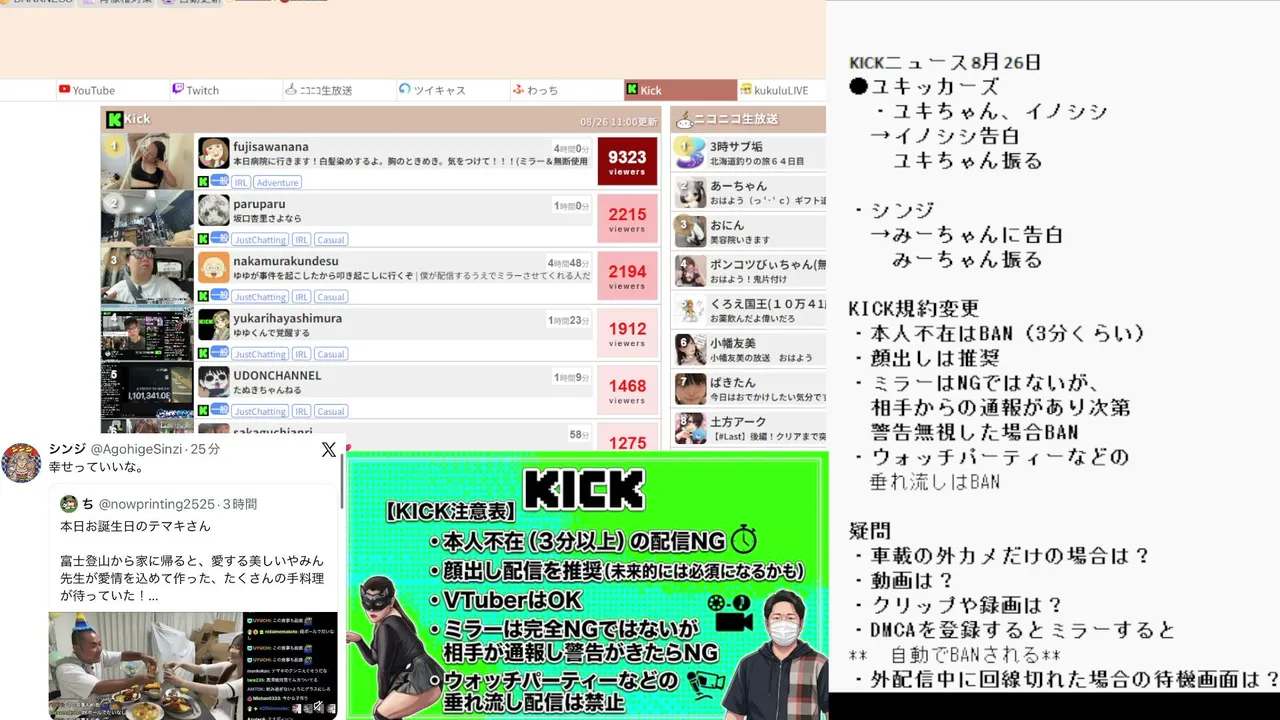Open nakamurakundesu's profile avatar
1280x720 pixels.
pos(214,267)
